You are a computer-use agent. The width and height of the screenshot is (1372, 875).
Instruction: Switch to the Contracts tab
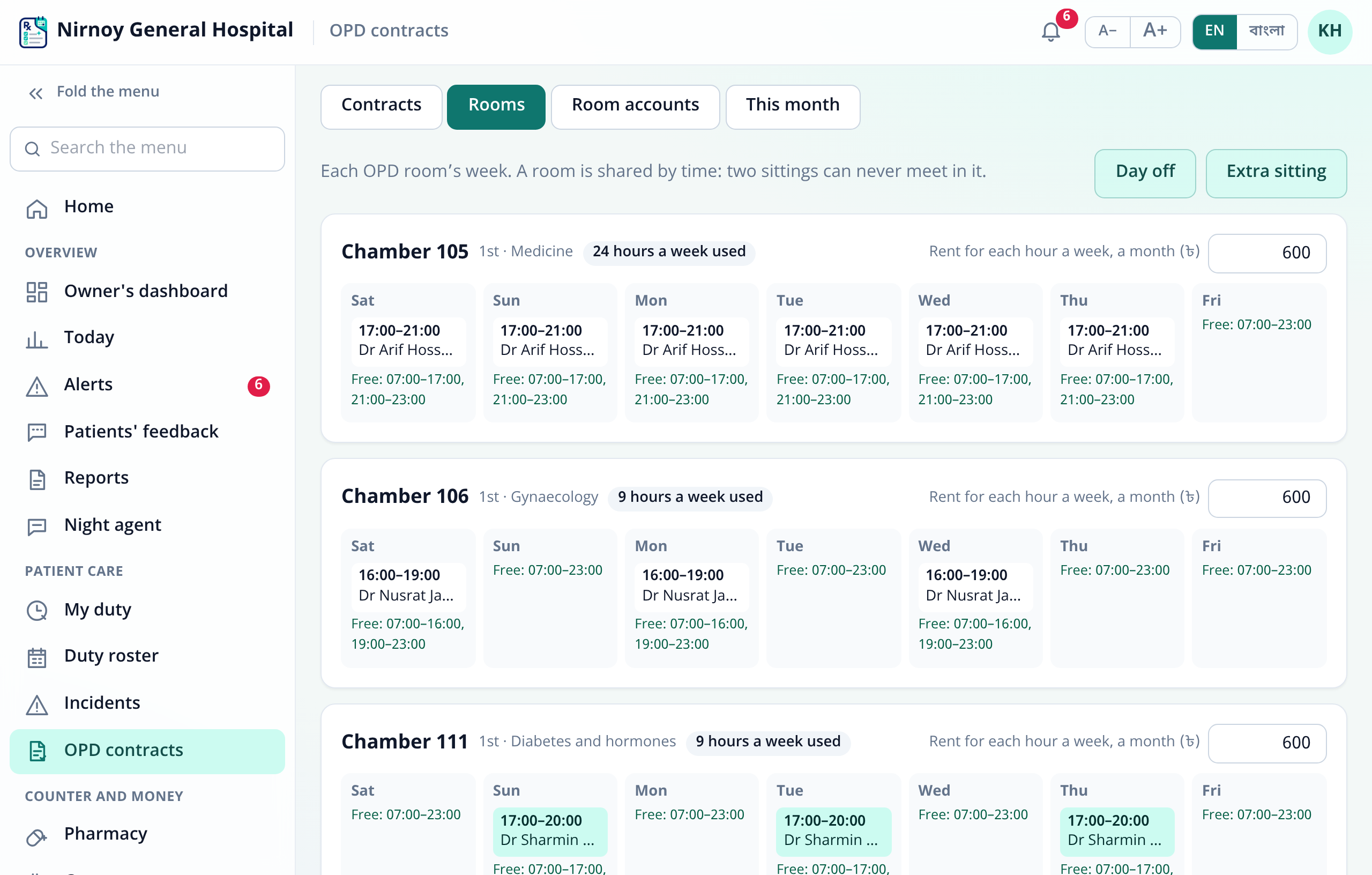pyautogui.click(x=381, y=107)
